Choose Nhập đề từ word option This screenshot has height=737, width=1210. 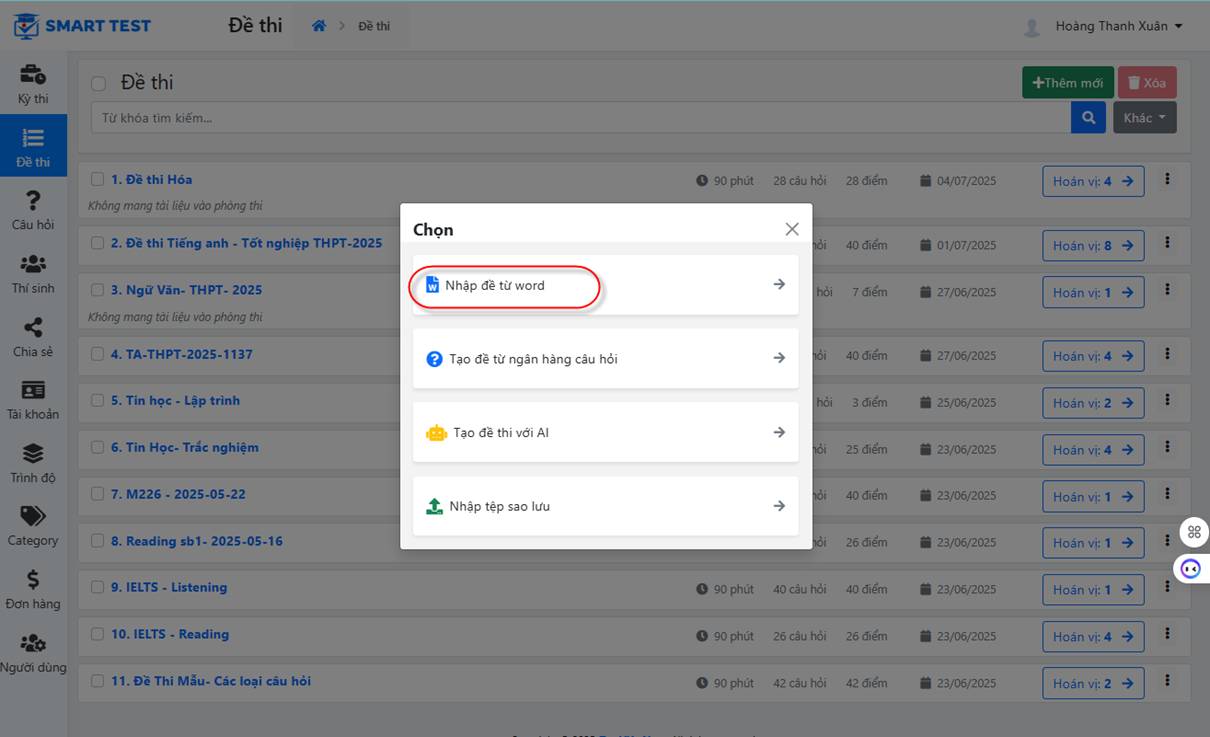606,285
